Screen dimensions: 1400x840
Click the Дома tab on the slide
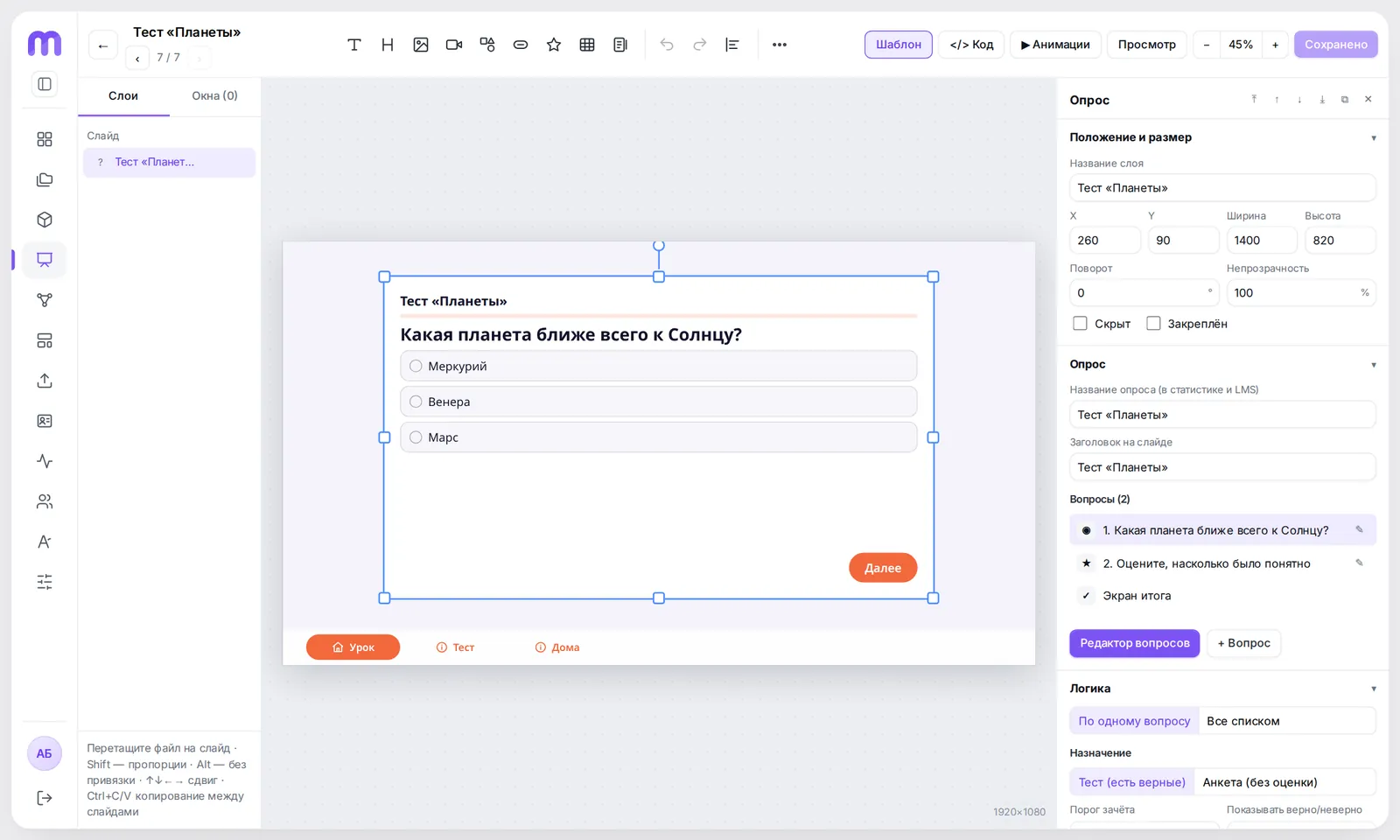pos(557,647)
